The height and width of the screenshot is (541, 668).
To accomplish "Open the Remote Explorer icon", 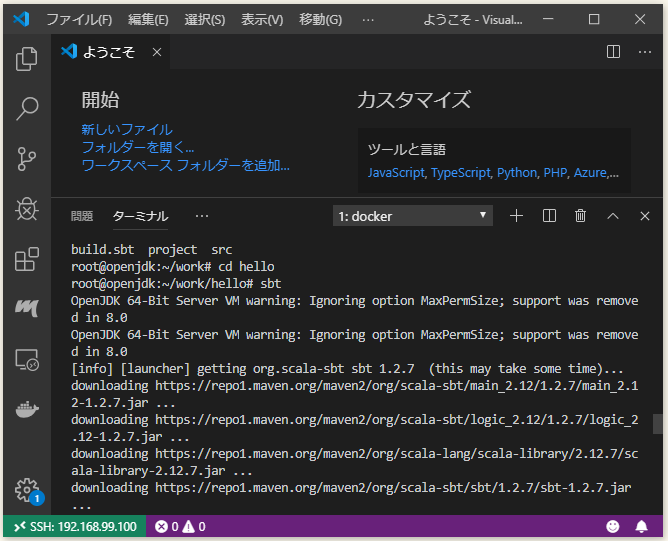I will pyautogui.click(x=27, y=360).
